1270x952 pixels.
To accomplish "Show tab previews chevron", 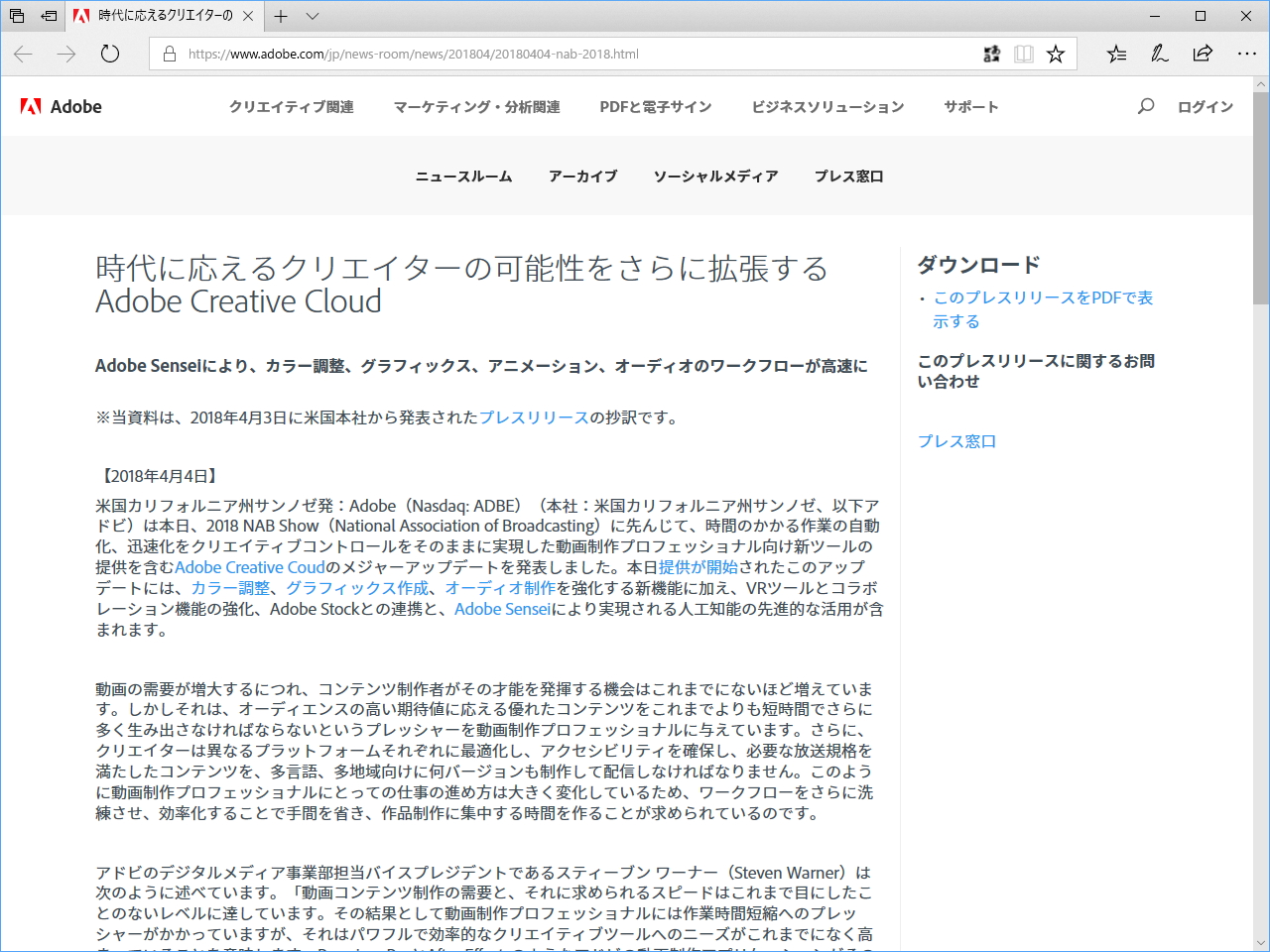I will tap(313, 16).
